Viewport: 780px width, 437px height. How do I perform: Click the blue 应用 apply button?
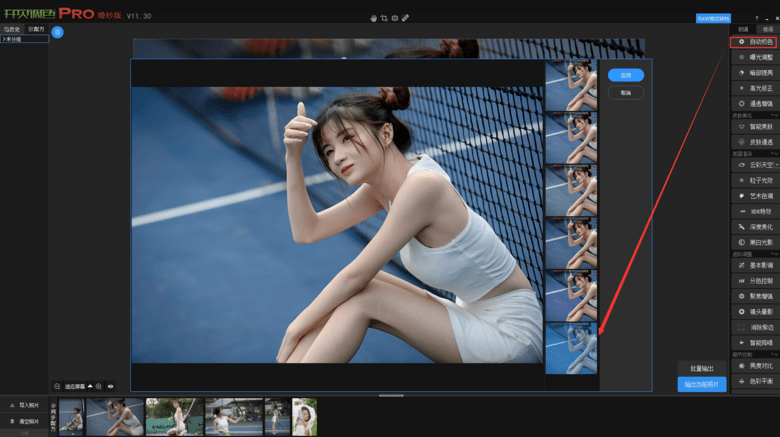pos(625,75)
